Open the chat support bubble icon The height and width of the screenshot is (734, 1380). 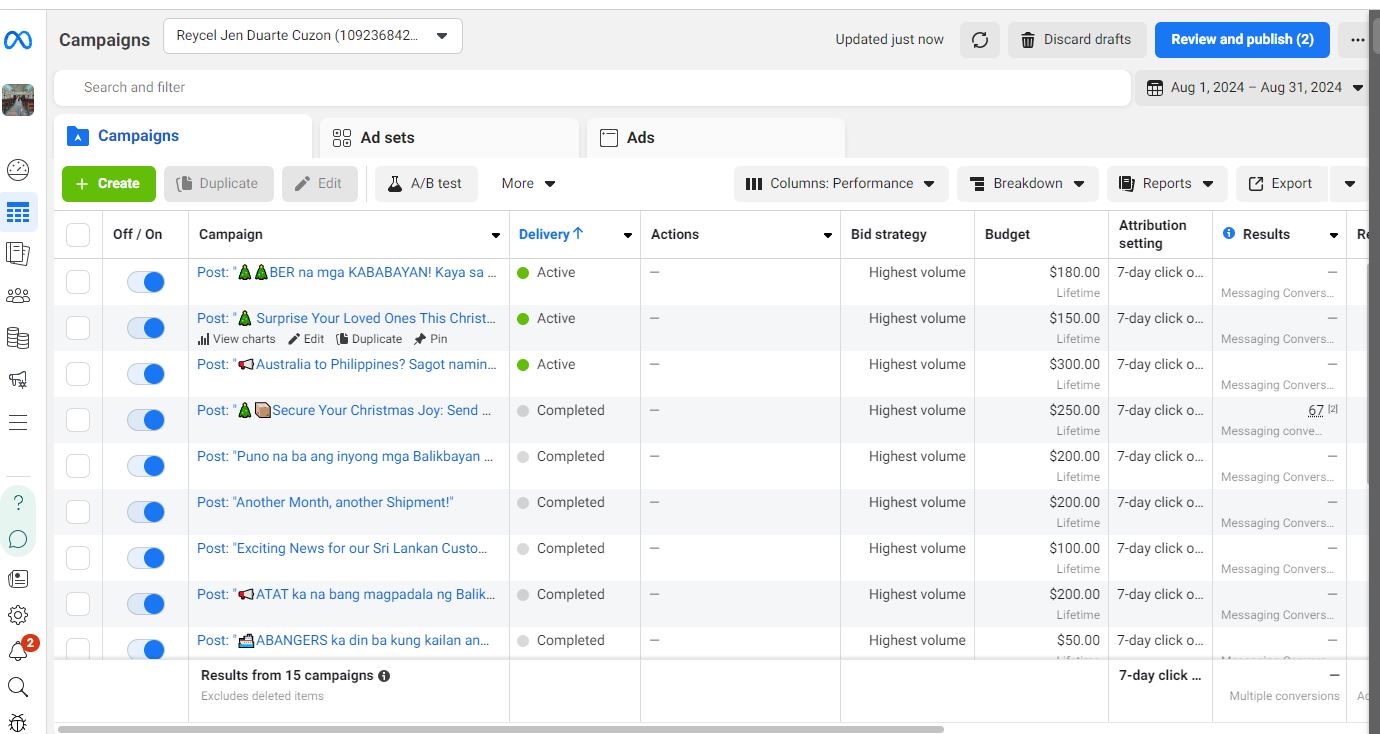click(x=18, y=540)
